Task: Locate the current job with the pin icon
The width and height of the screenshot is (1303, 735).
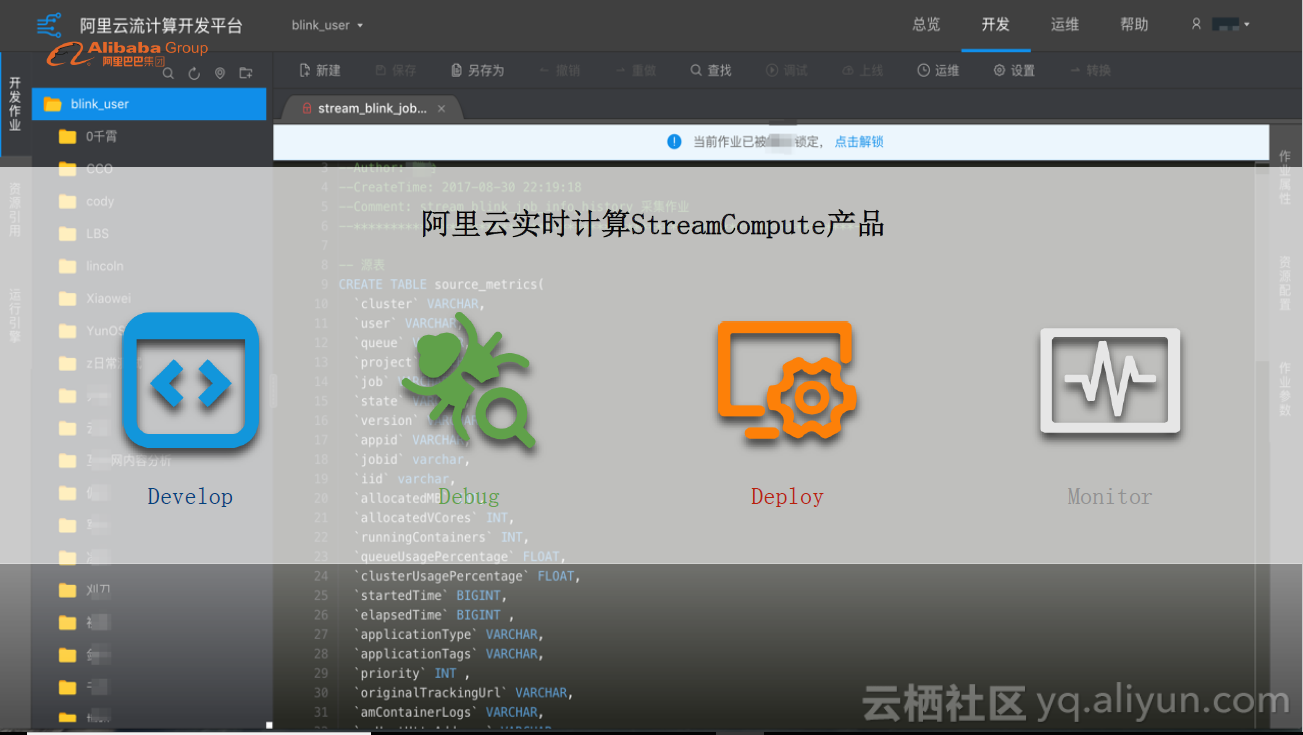Action: point(220,73)
